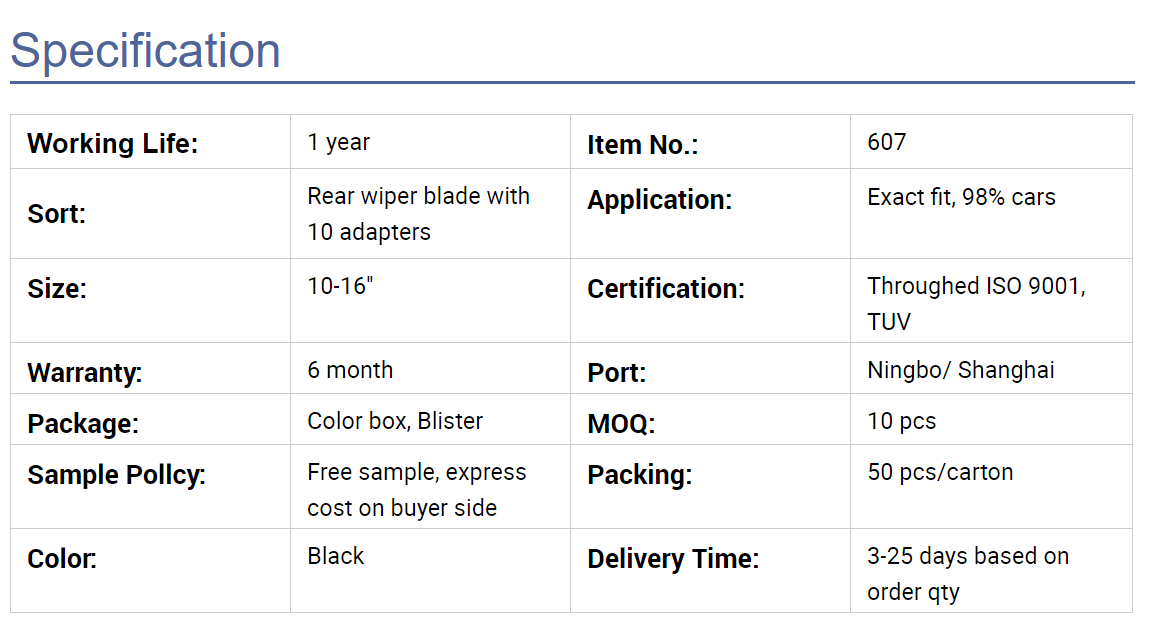
Task: Select the Working Life label cell
Action: point(151,142)
